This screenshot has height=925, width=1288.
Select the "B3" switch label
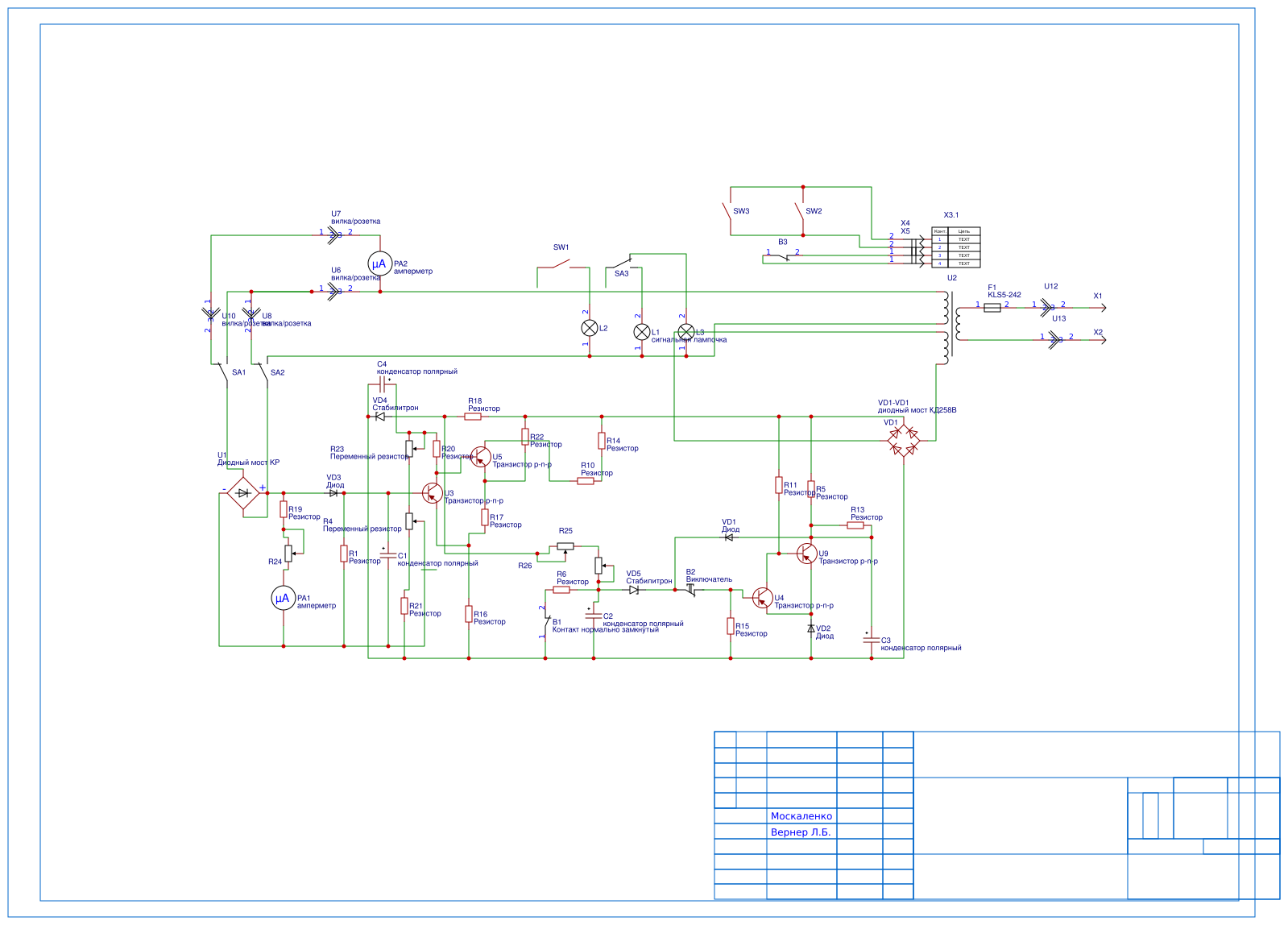tap(783, 242)
